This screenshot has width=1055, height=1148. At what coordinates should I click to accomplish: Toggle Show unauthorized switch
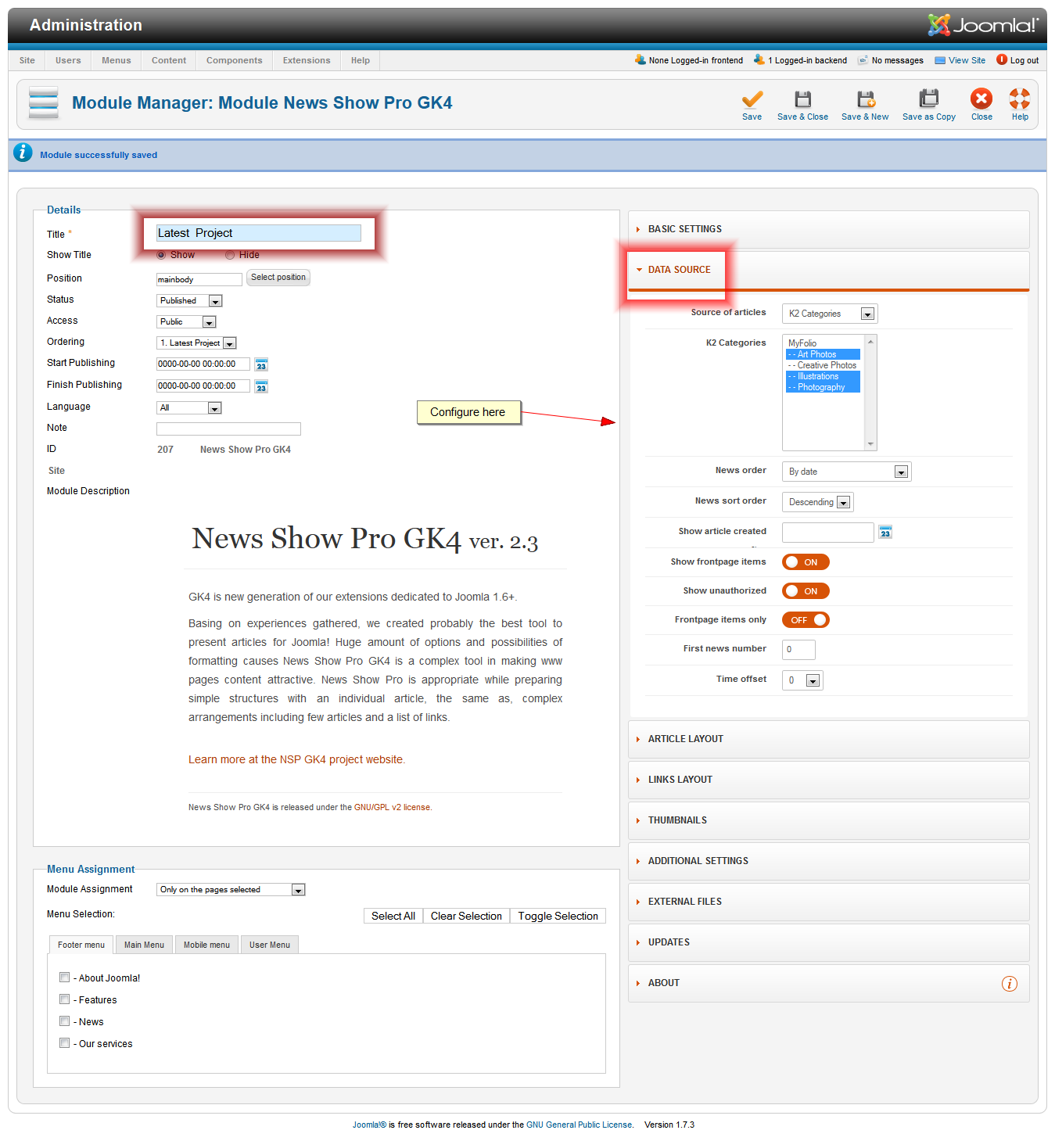806,591
